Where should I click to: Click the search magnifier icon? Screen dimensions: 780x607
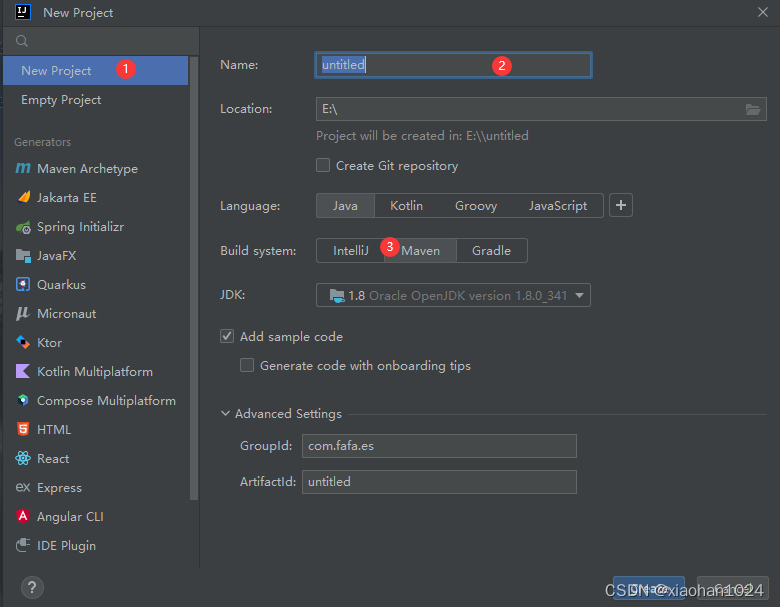point(21,41)
